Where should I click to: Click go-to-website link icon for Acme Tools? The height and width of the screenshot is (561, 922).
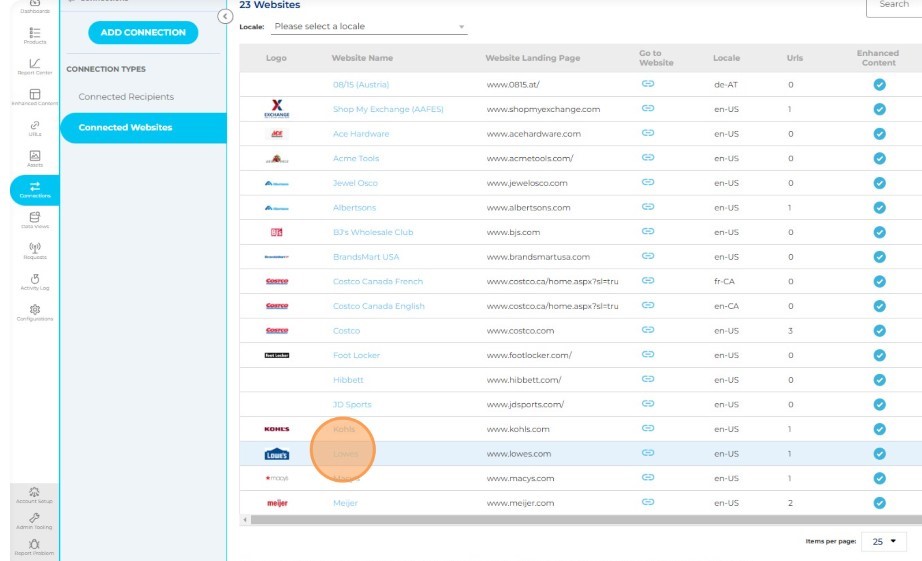[x=647, y=158]
